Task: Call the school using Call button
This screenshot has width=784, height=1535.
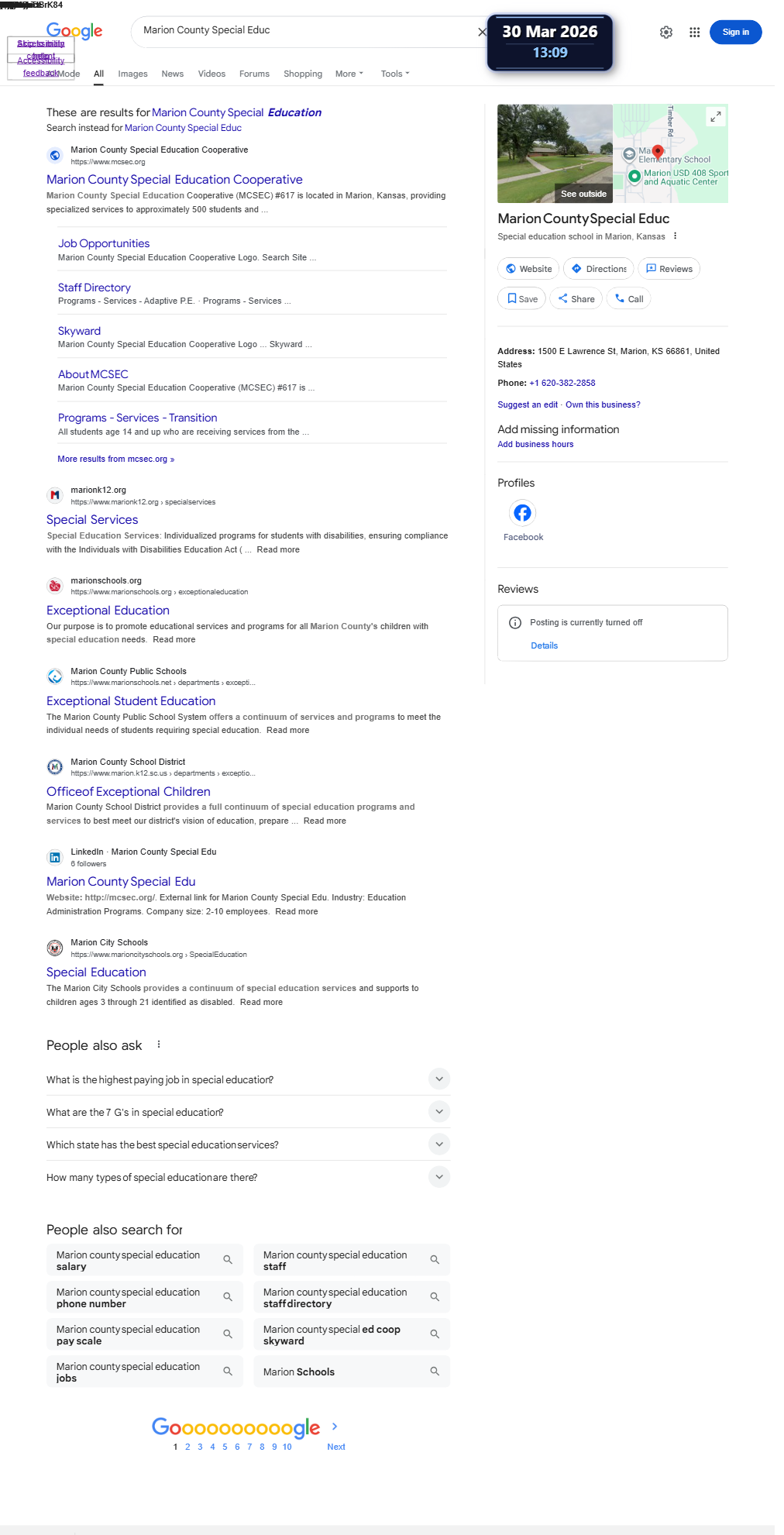Action: 629,299
